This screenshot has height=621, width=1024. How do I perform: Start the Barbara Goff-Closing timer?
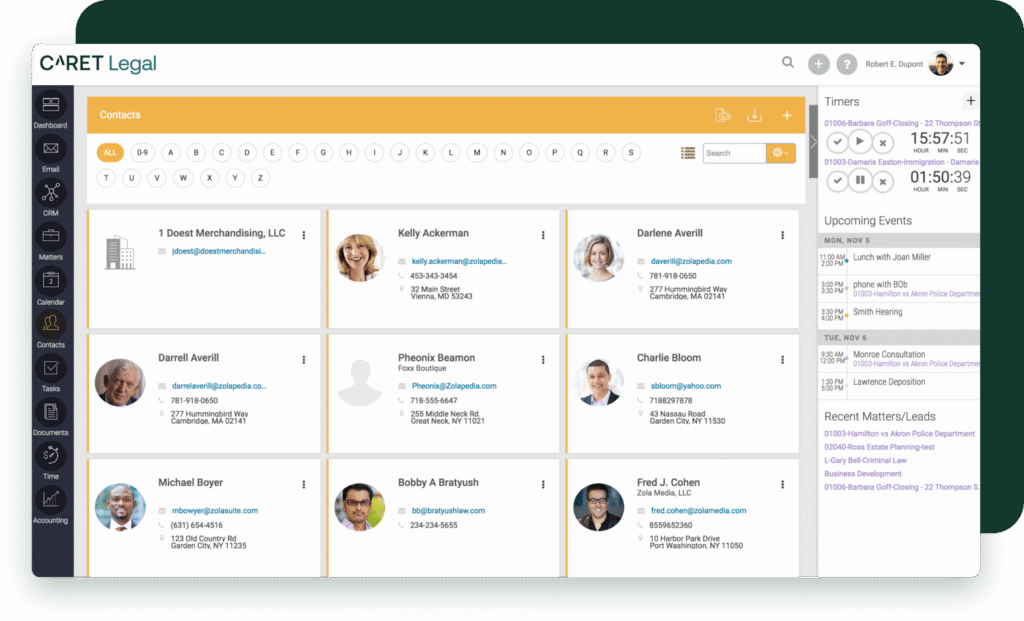[860, 141]
